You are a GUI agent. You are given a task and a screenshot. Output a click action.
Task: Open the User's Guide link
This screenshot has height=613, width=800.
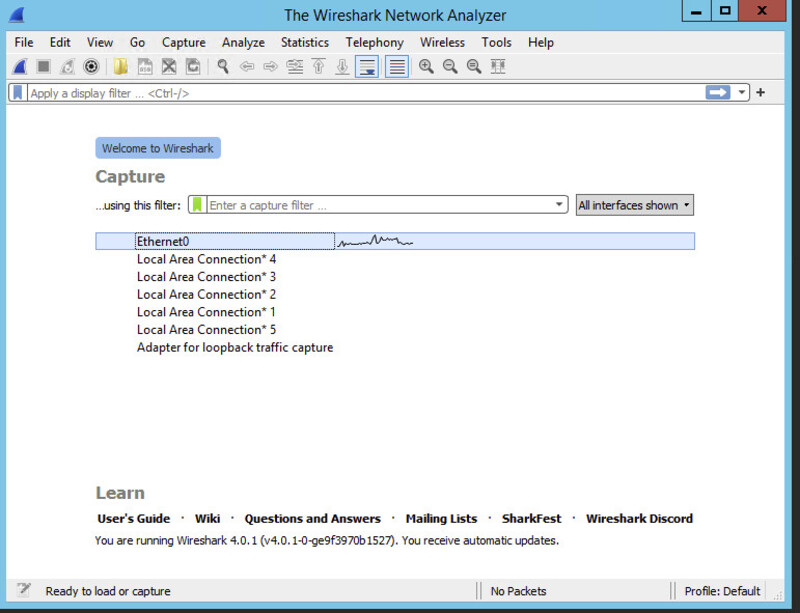pyautogui.click(x=133, y=519)
